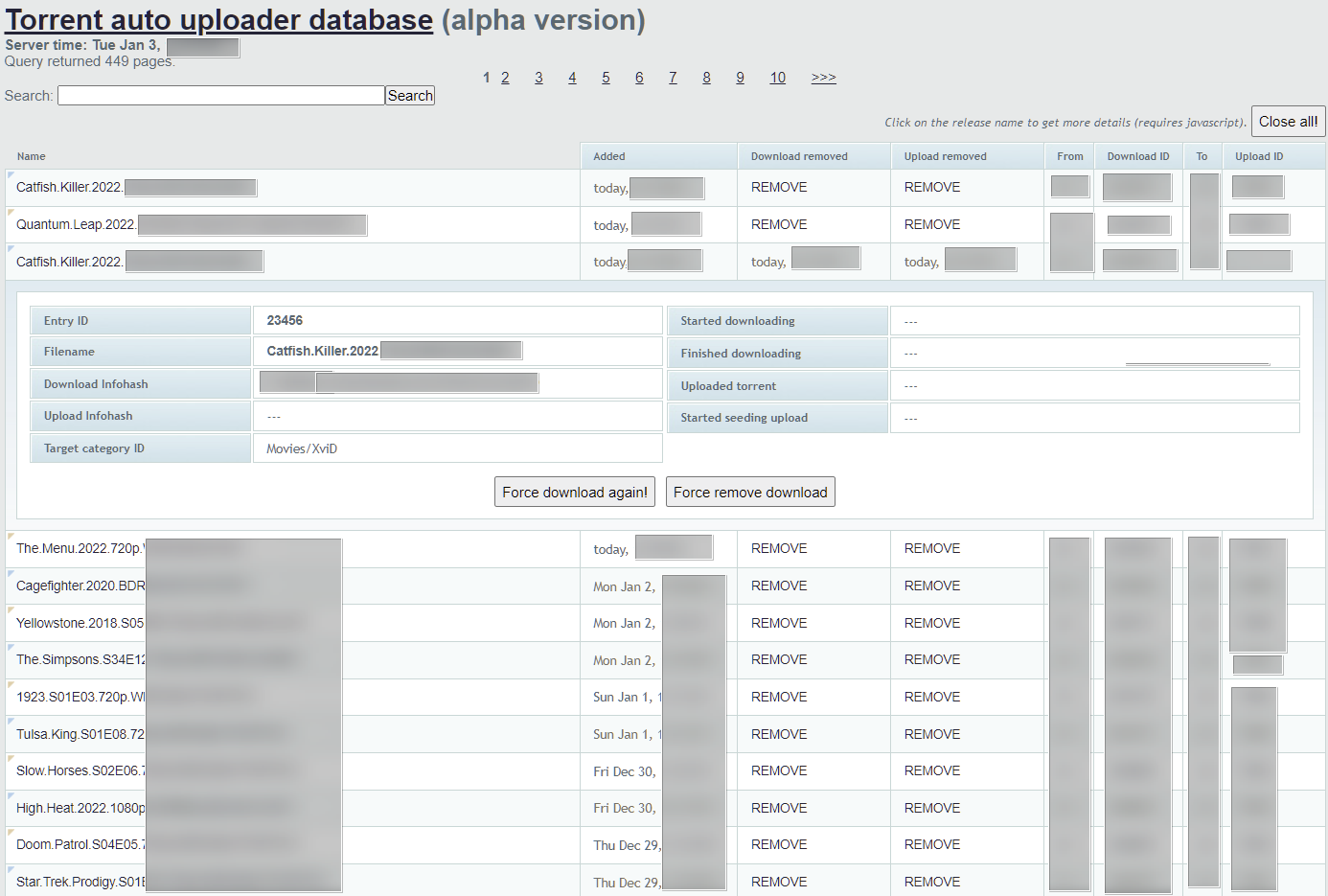This screenshot has height=896, width=1328.
Task: Click upload REMOVE in High.Heat.2022 row
Action: [931, 808]
